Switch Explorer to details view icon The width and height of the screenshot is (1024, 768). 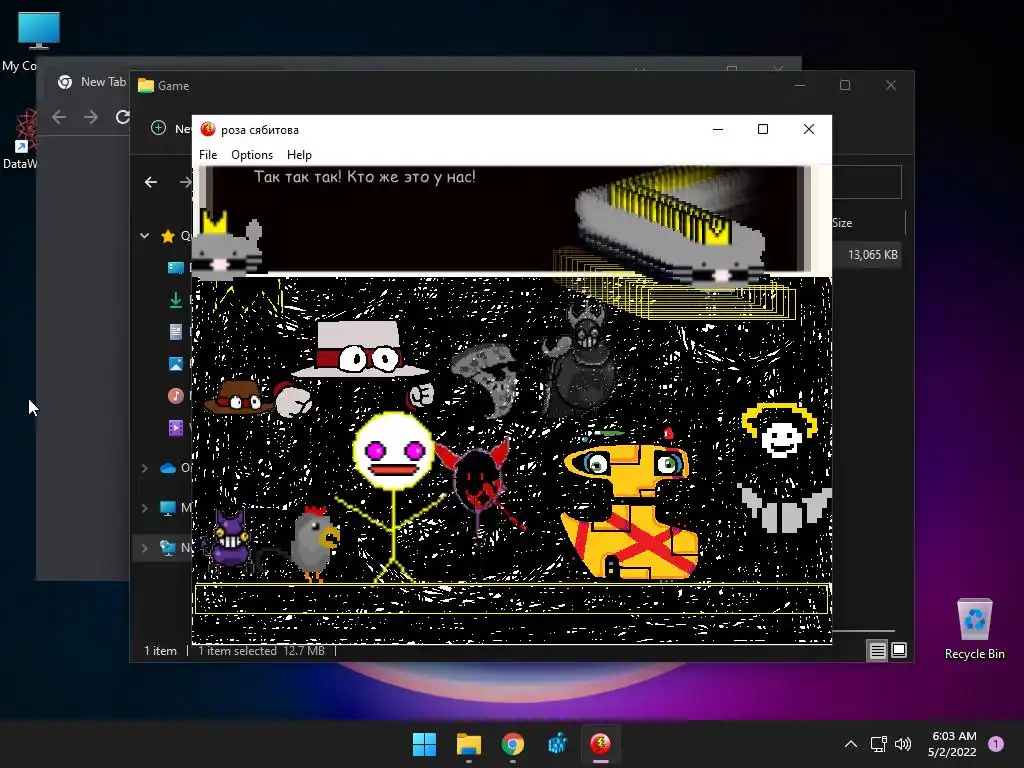point(877,650)
